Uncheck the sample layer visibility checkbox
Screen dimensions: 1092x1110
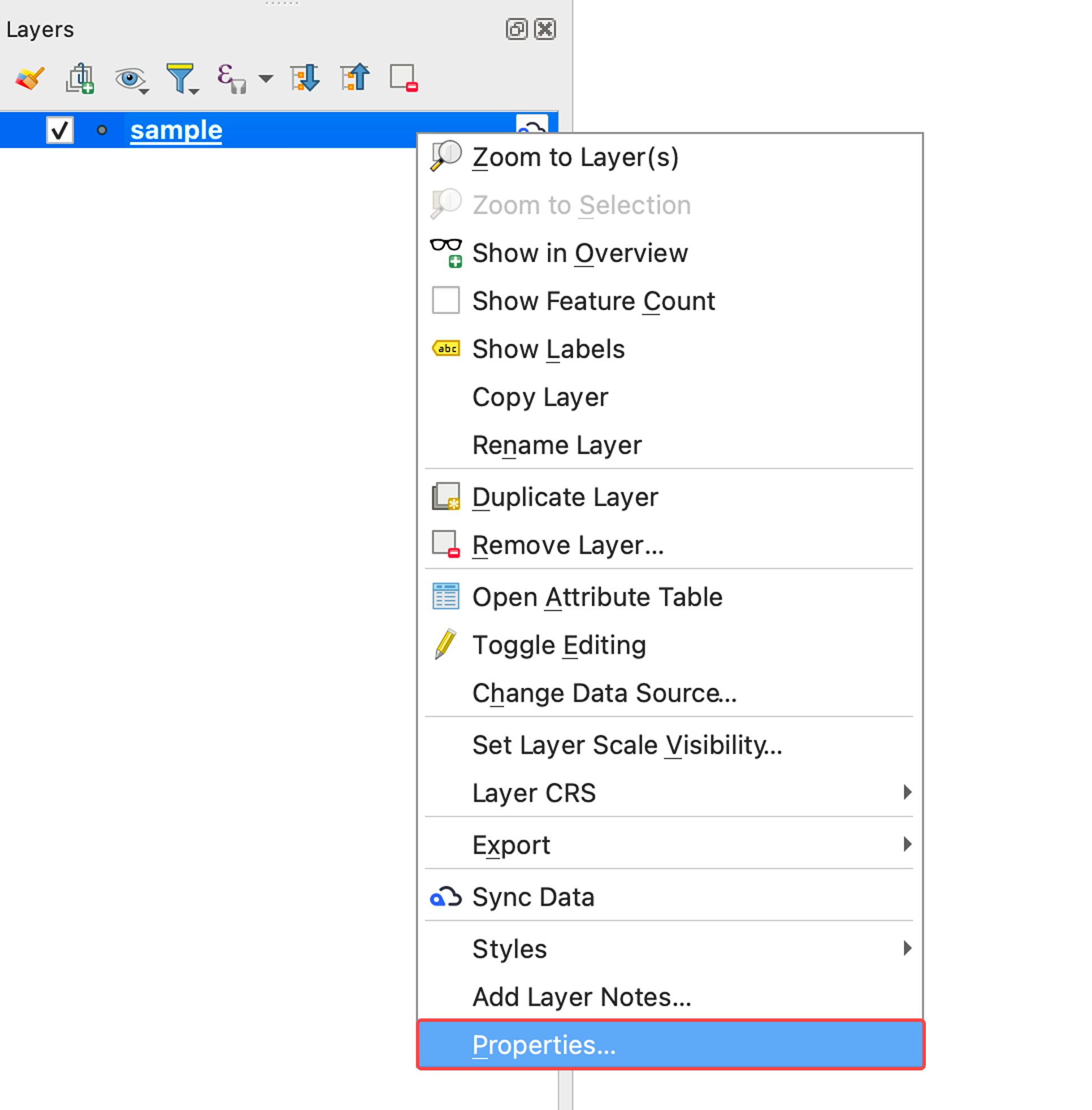[x=60, y=130]
